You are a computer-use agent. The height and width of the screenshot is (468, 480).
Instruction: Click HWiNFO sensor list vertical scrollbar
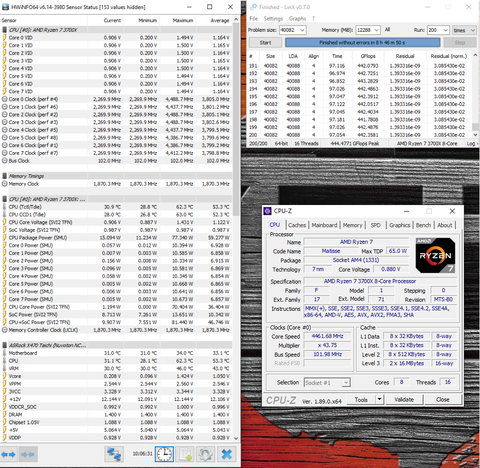[236, 120]
